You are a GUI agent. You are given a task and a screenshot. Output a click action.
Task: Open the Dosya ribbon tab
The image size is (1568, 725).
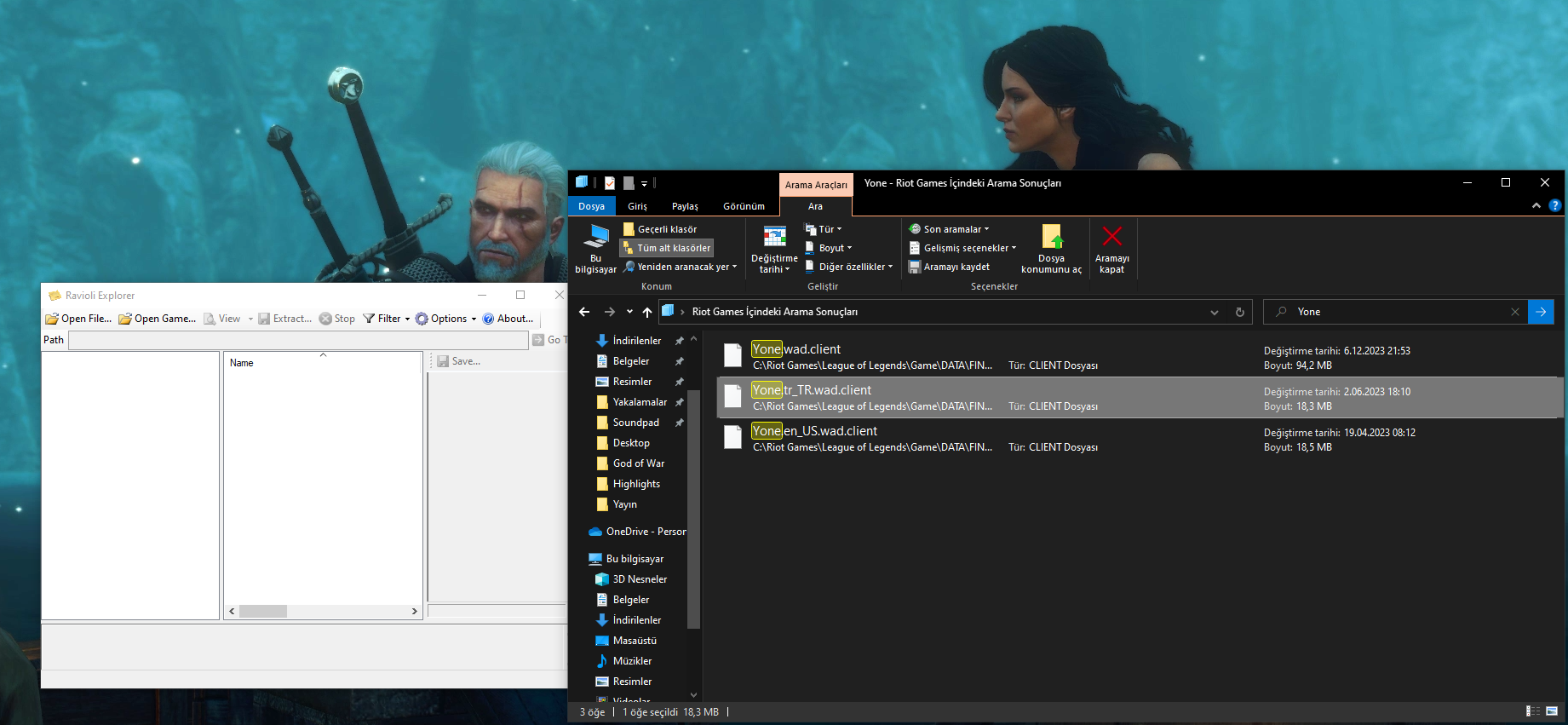tap(591, 206)
